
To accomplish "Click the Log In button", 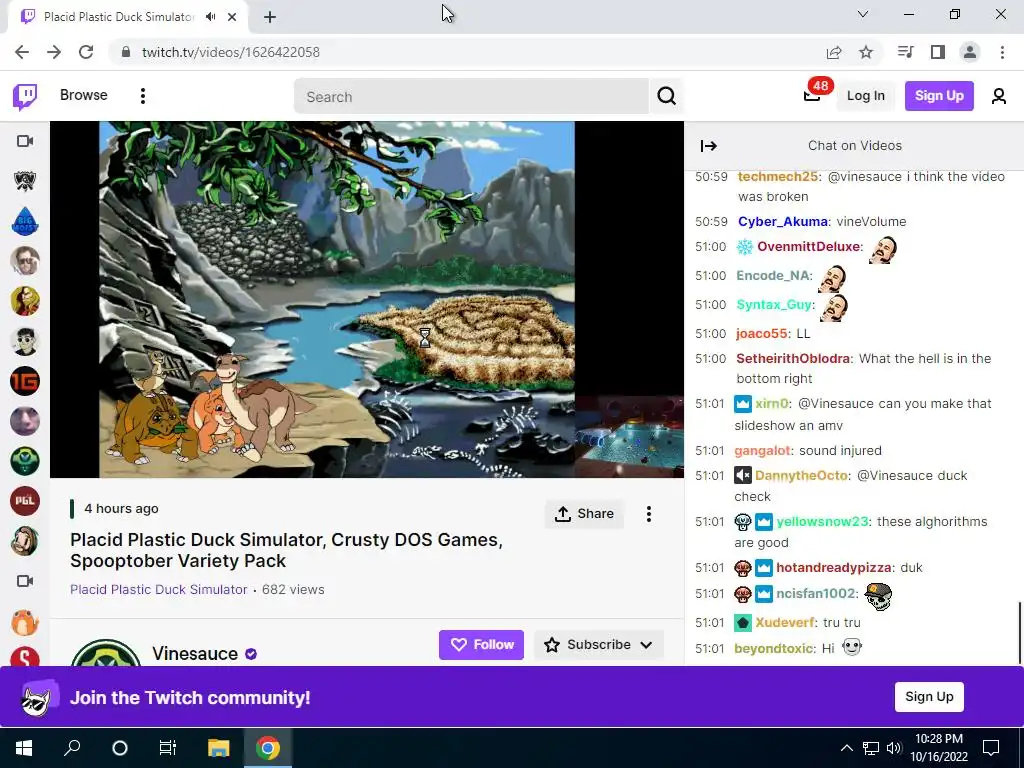I will click(x=865, y=96).
